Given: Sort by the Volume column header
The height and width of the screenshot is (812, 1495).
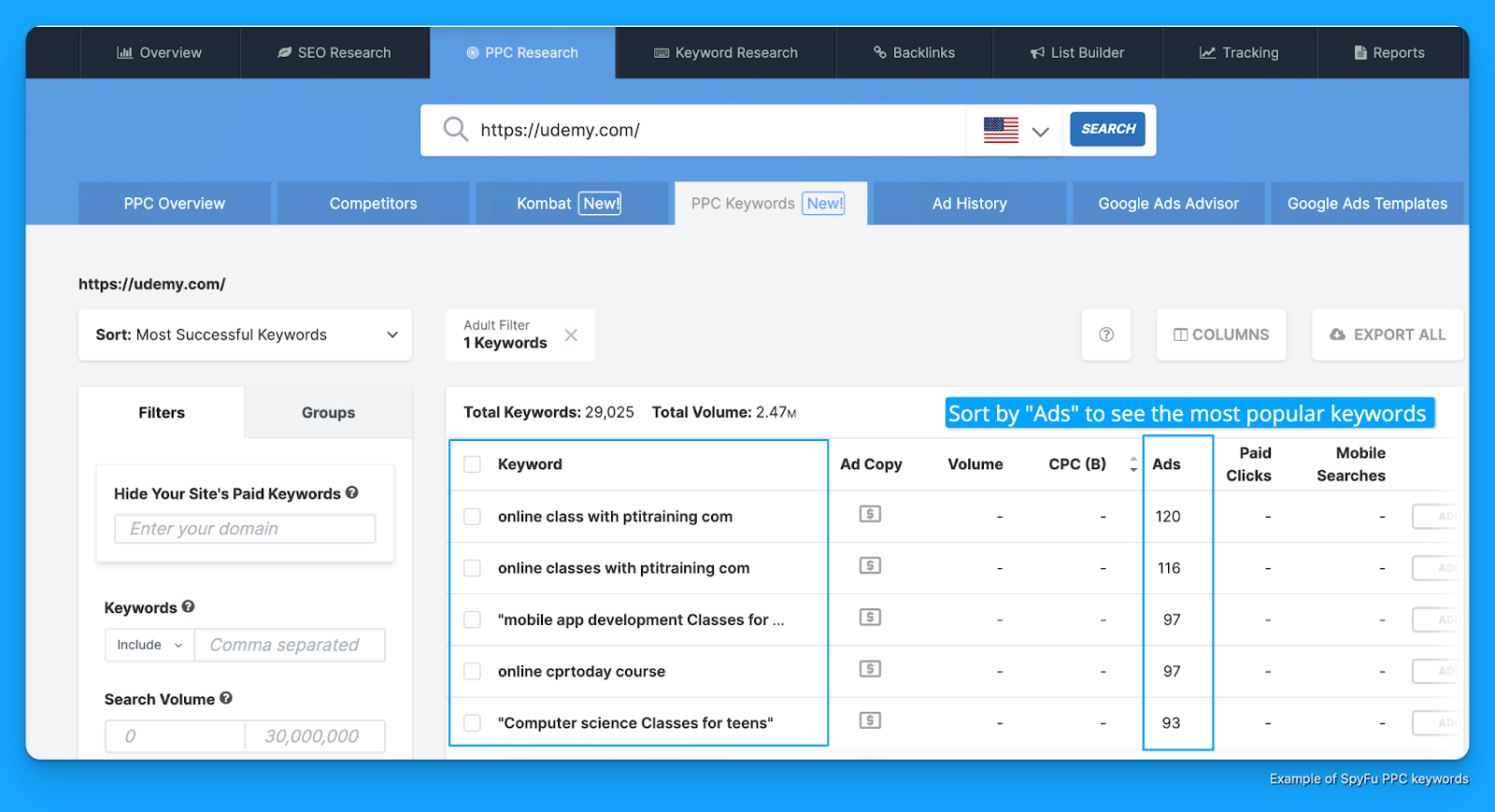Looking at the screenshot, I should point(975,464).
